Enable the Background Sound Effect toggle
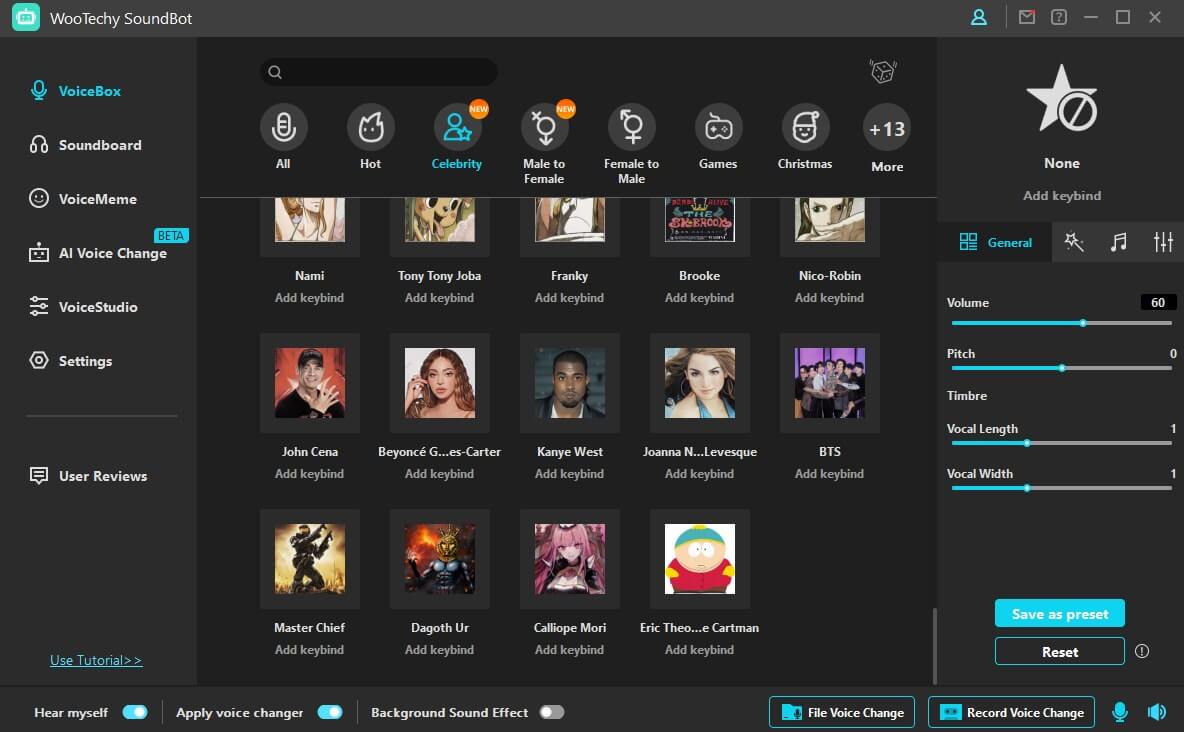The width and height of the screenshot is (1184, 732). [x=551, y=712]
